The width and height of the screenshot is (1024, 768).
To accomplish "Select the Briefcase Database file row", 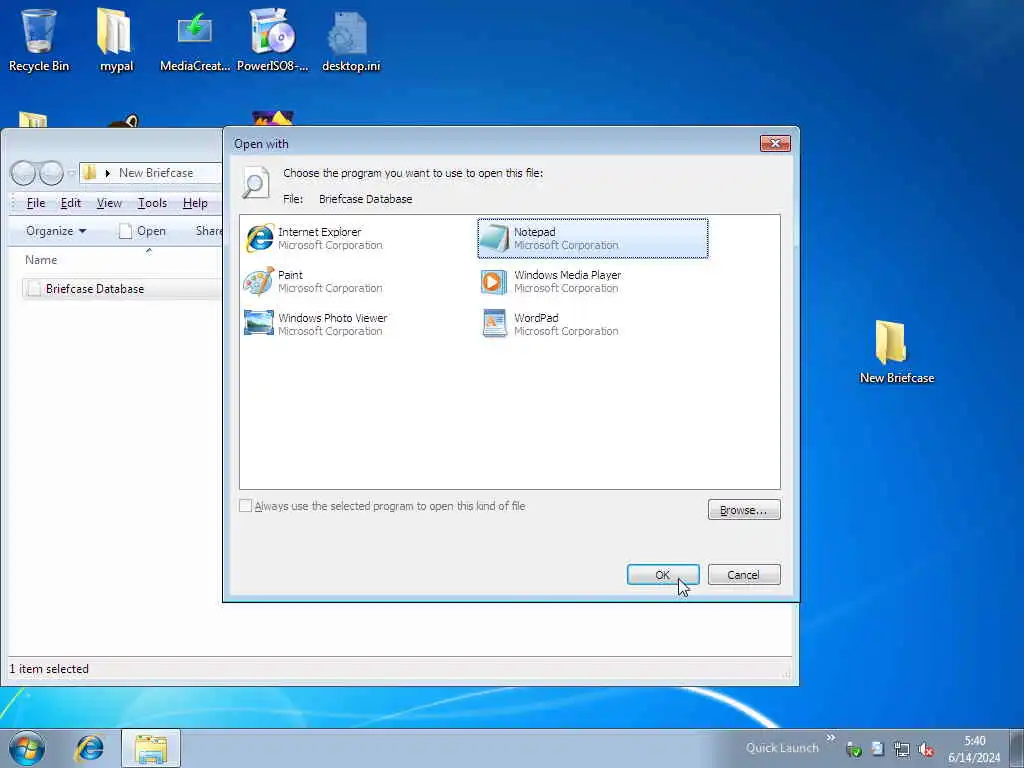I will point(121,289).
